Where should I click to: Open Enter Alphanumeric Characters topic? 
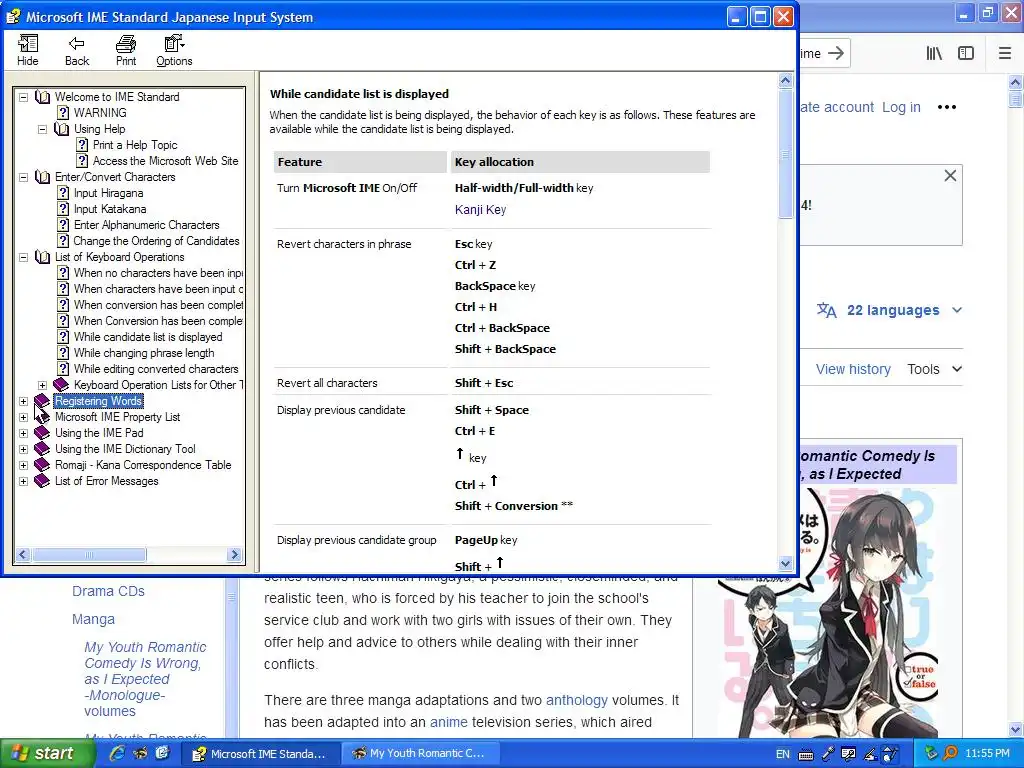coord(146,225)
